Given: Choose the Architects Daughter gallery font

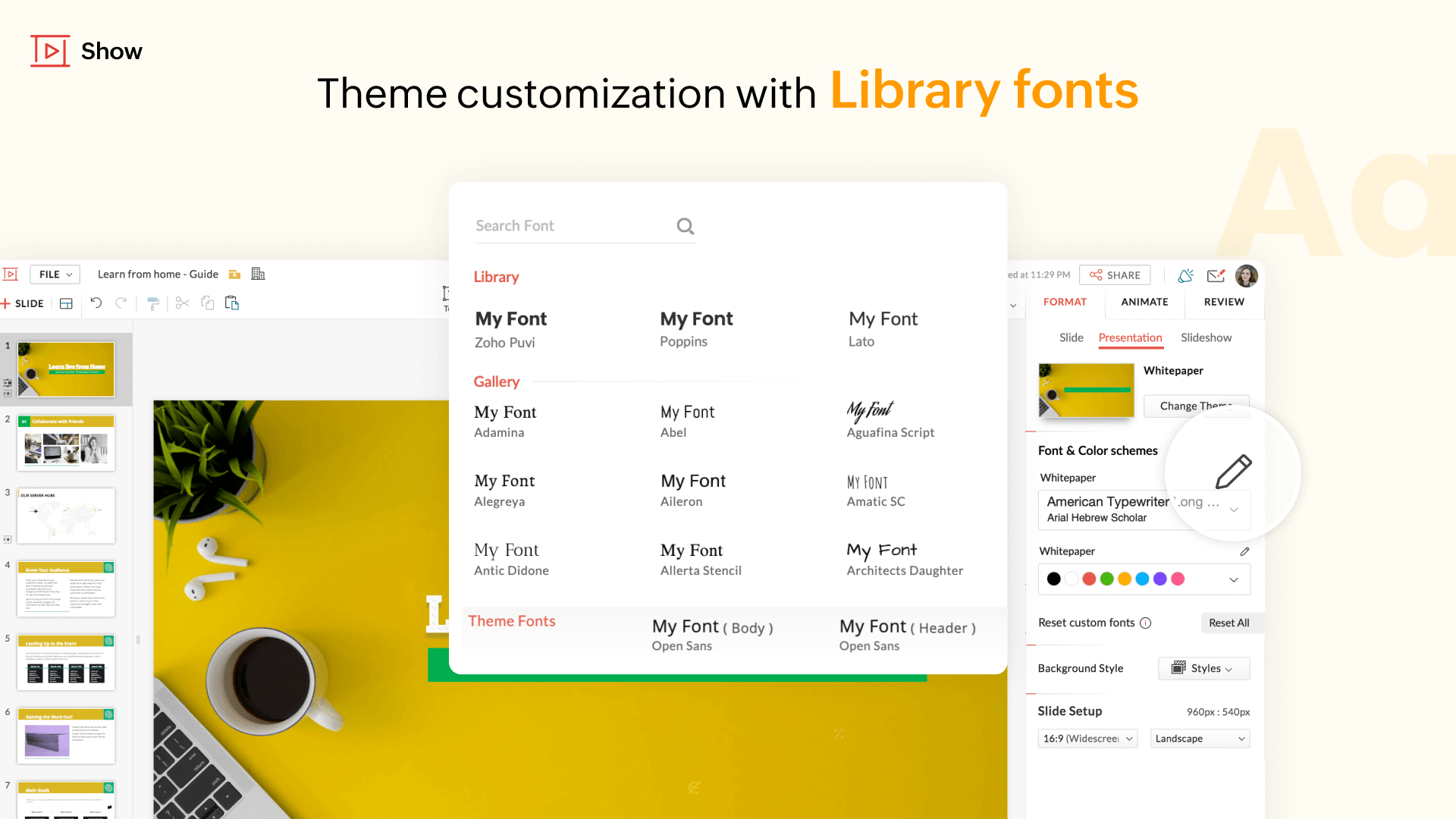Looking at the screenshot, I should pos(905,559).
